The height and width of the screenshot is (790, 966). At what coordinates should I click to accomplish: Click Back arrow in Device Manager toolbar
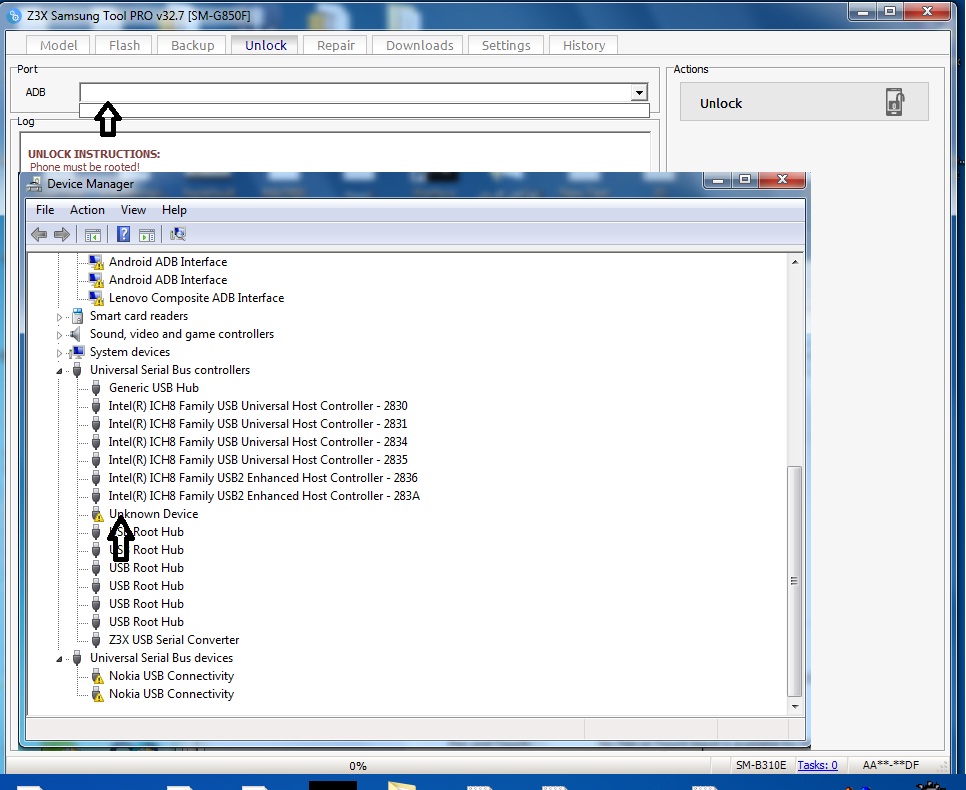(x=39, y=234)
